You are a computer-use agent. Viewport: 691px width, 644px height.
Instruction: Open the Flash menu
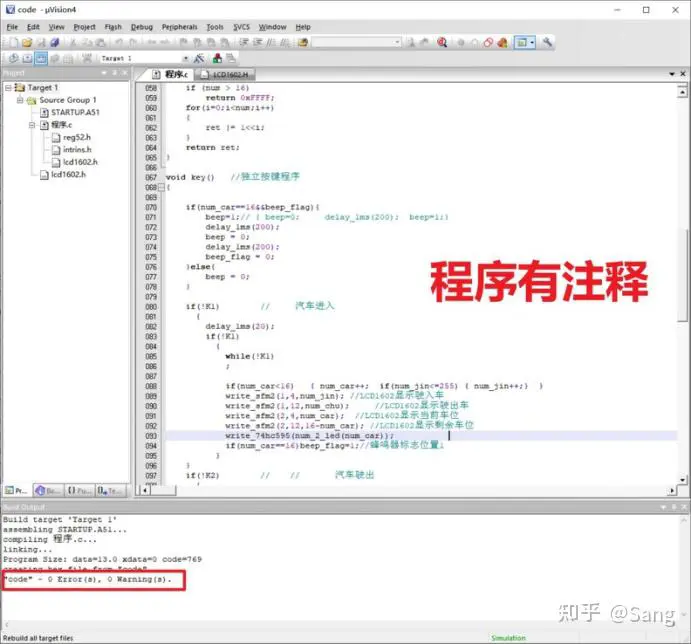point(113,27)
